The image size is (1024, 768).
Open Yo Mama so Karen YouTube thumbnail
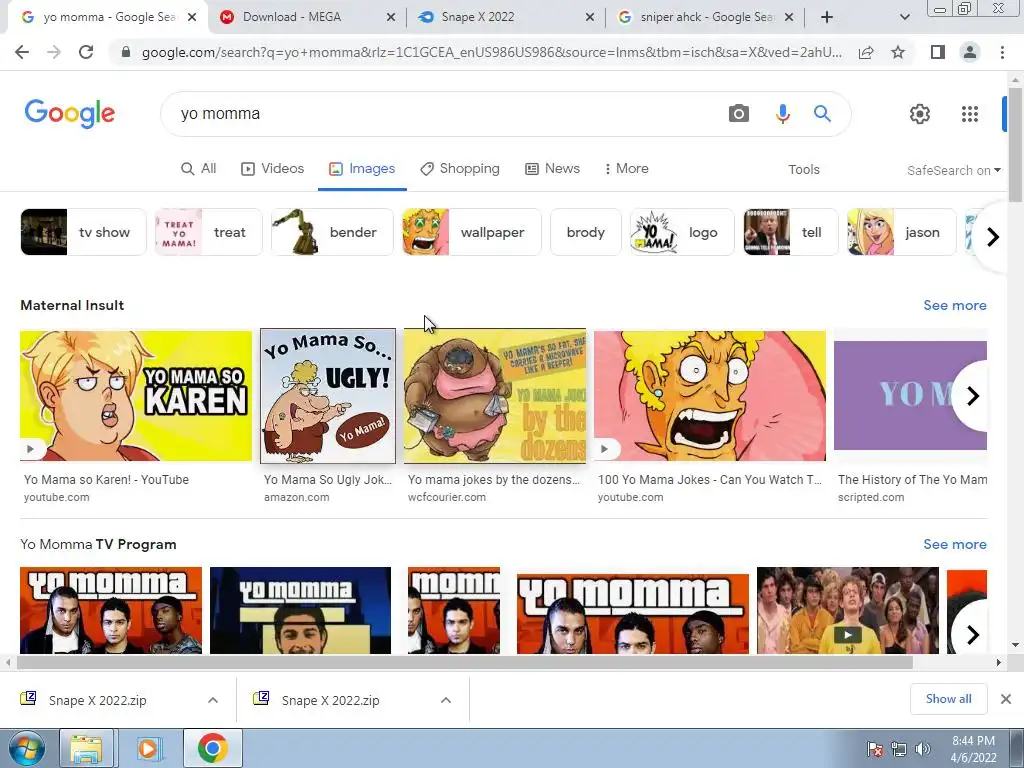[x=136, y=396]
